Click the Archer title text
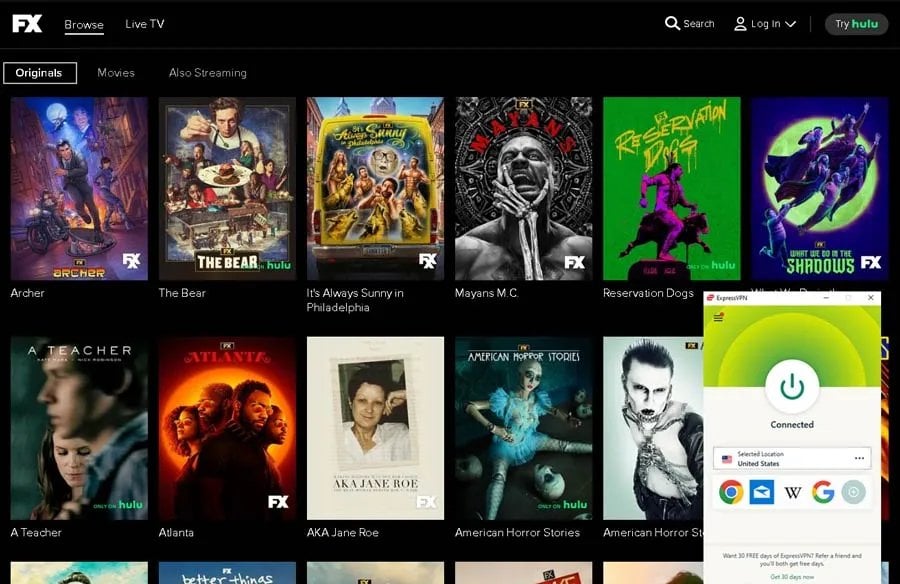900x584 pixels. point(28,293)
